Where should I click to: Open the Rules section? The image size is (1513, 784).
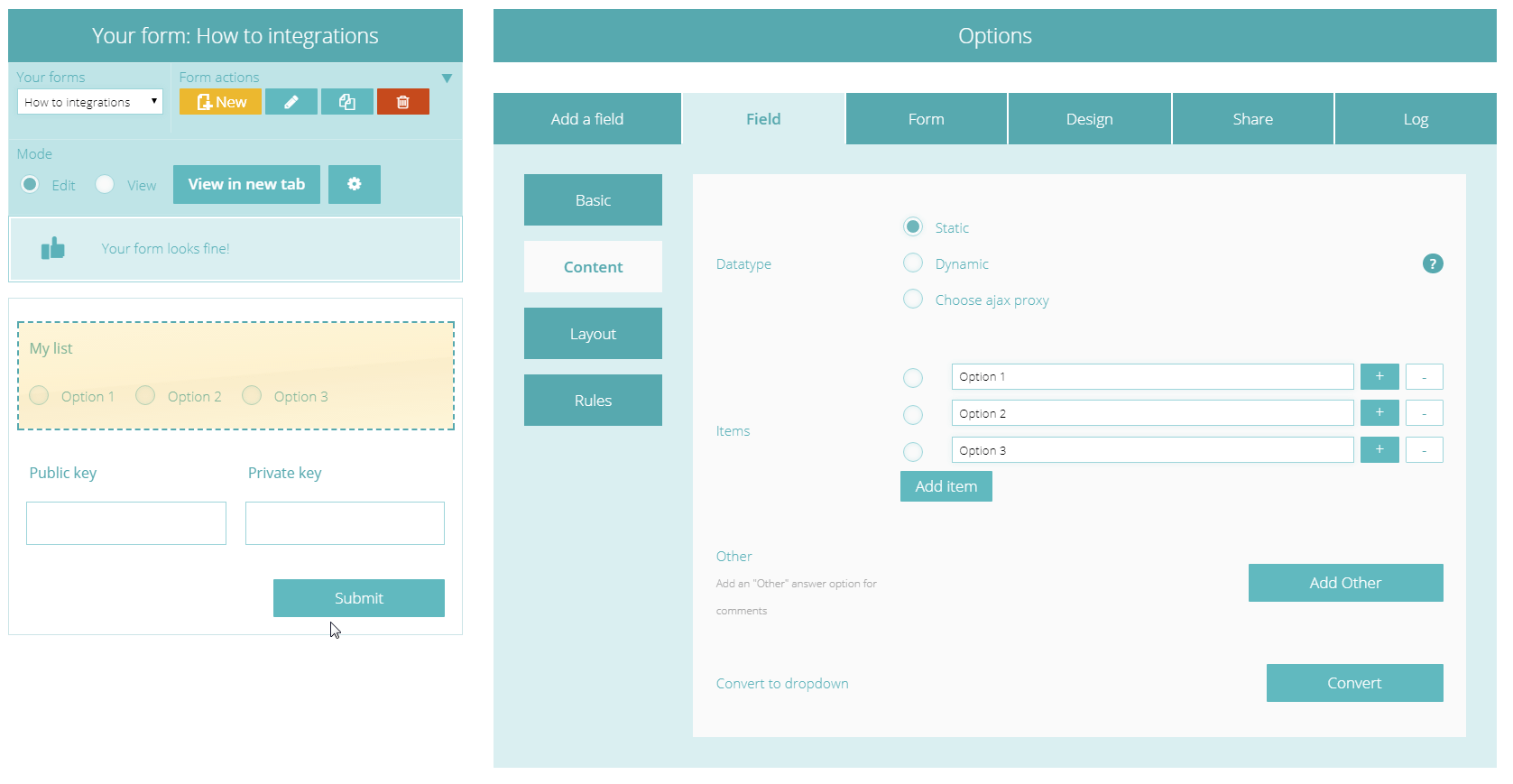click(x=593, y=401)
